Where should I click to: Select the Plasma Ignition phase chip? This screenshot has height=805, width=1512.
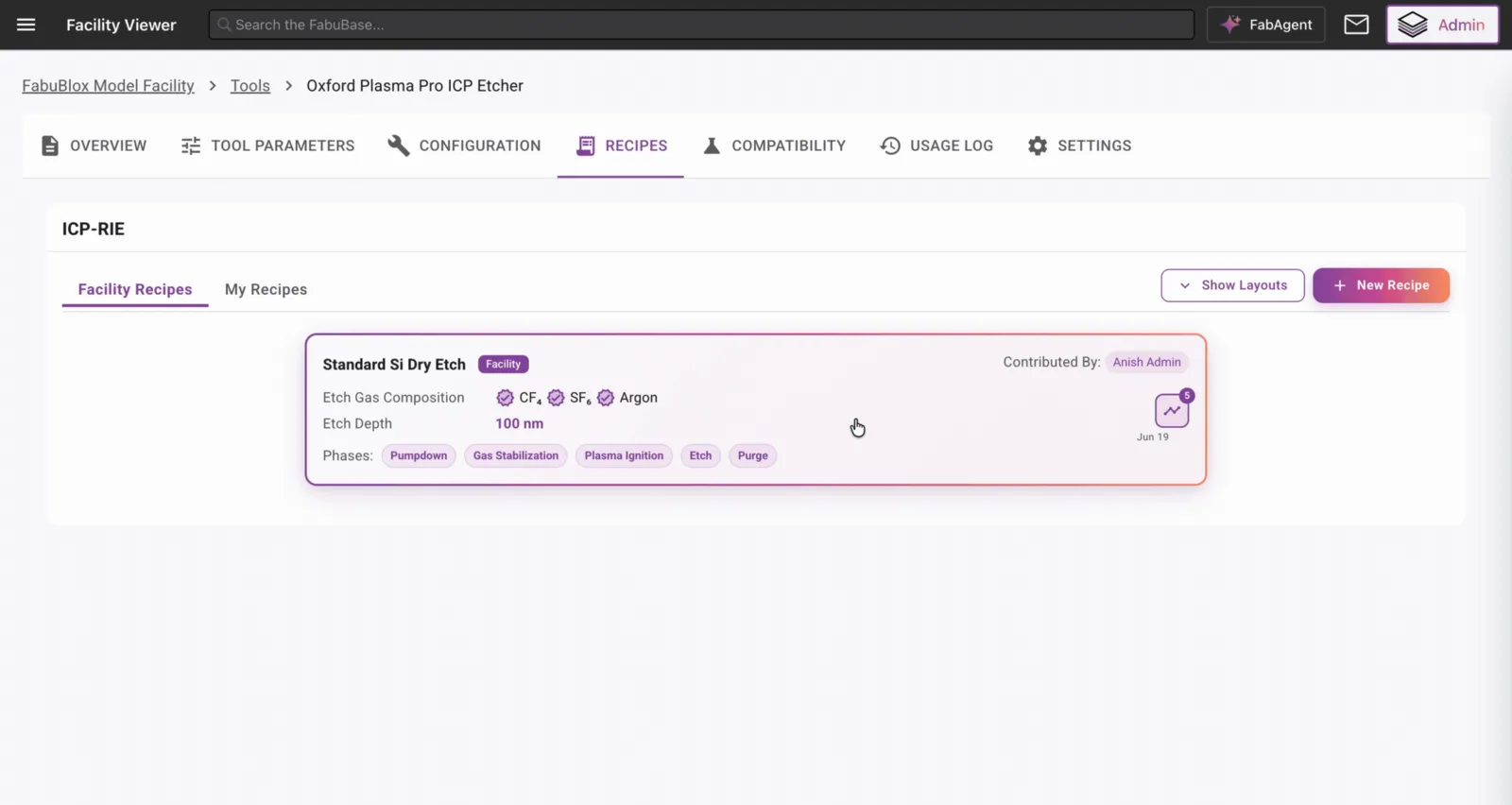[624, 455]
